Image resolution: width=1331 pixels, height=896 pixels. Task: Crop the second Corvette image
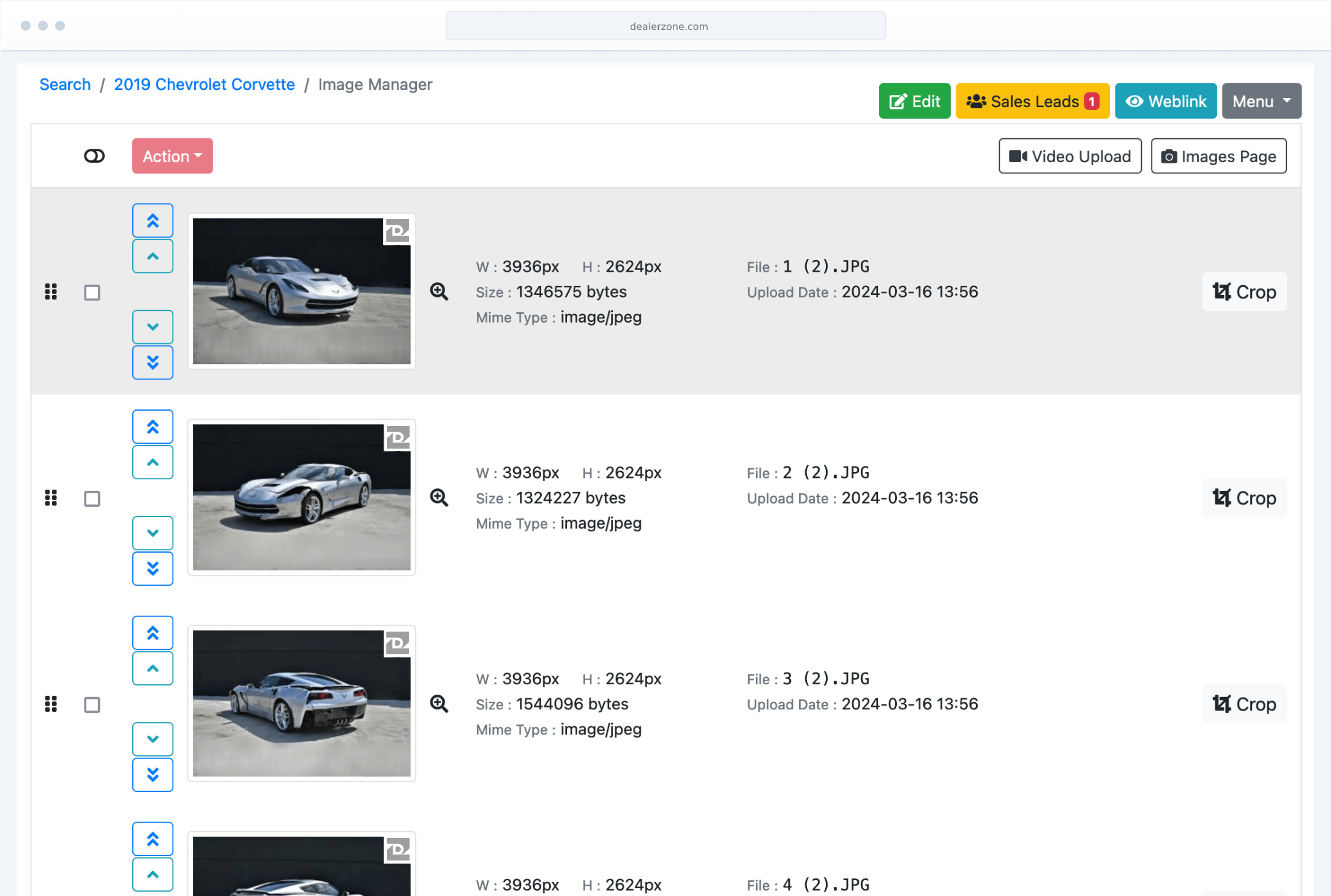pyautogui.click(x=1243, y=498)
